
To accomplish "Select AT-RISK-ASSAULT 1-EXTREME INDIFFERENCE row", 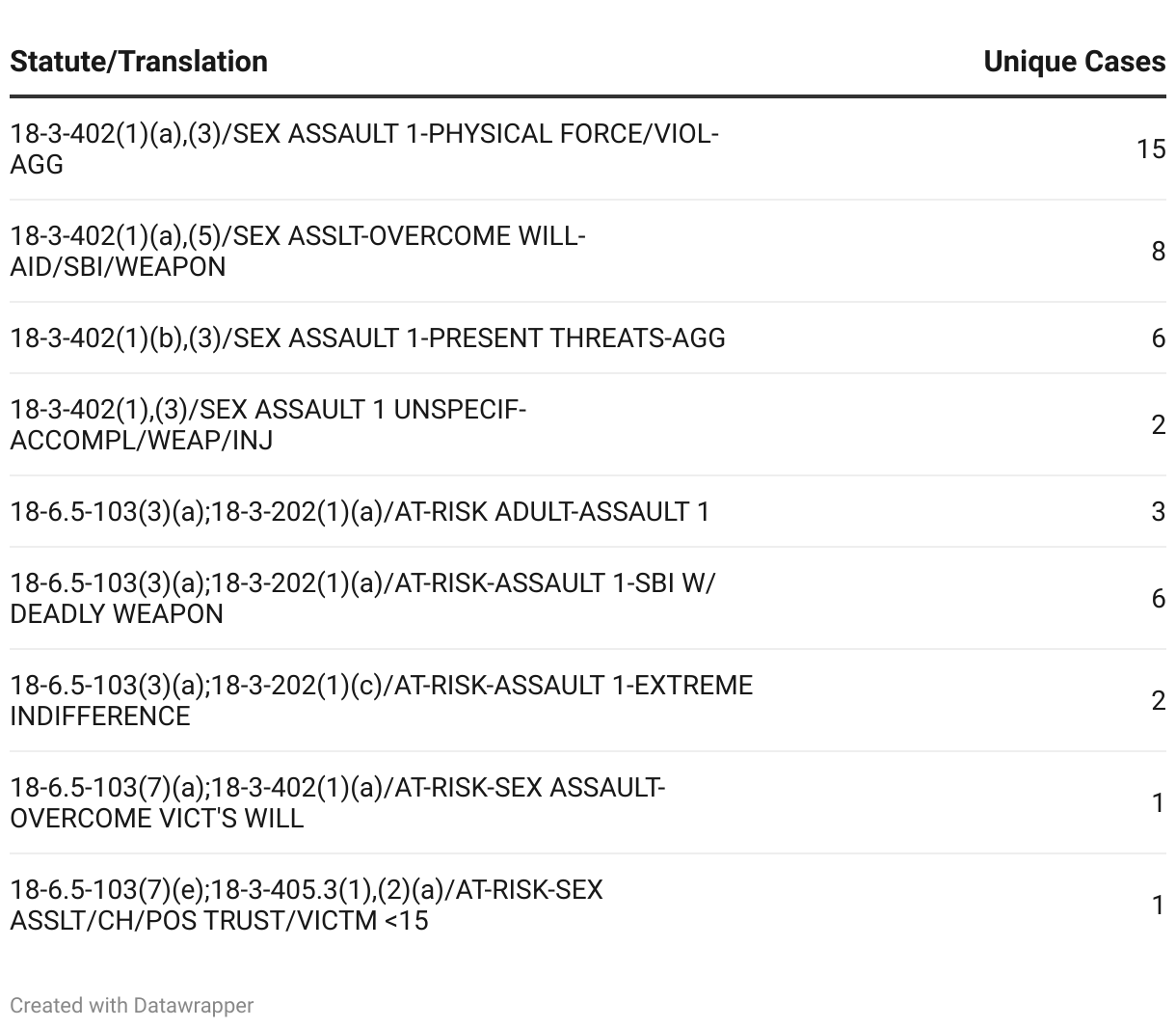I will [x=381, y=700].
